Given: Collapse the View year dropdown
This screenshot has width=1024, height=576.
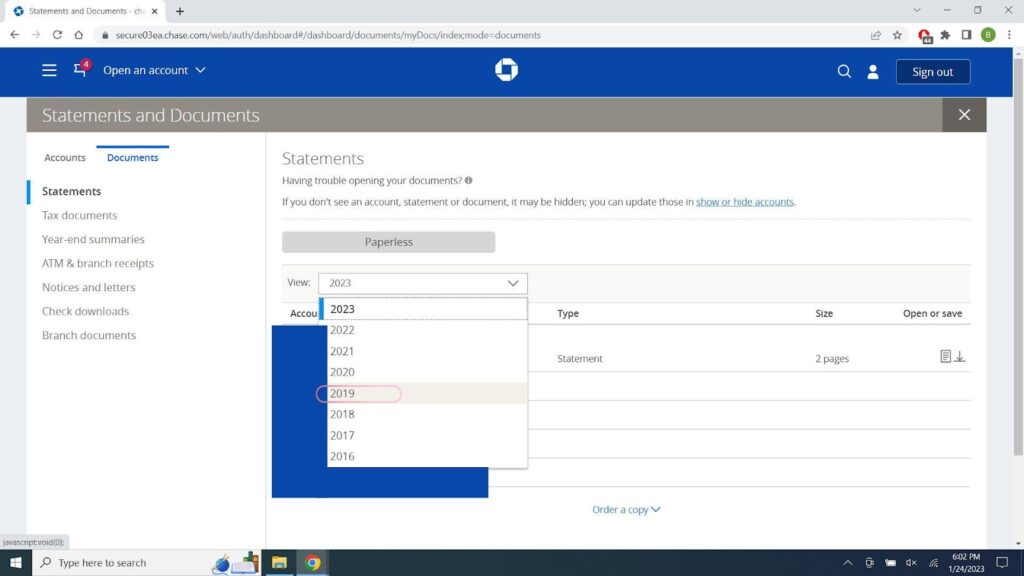Looking at the screenshot, I should (x=422, y=283).
